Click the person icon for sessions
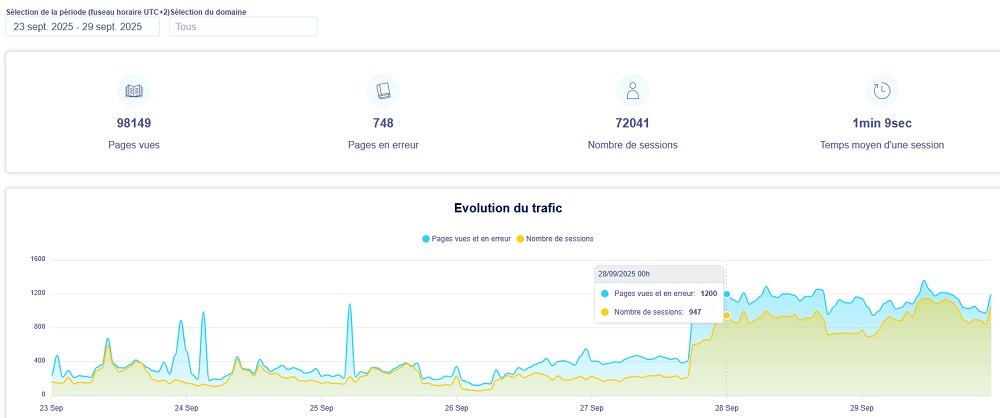The width and height of the screenshot is (1000, 418). point(632,91)
